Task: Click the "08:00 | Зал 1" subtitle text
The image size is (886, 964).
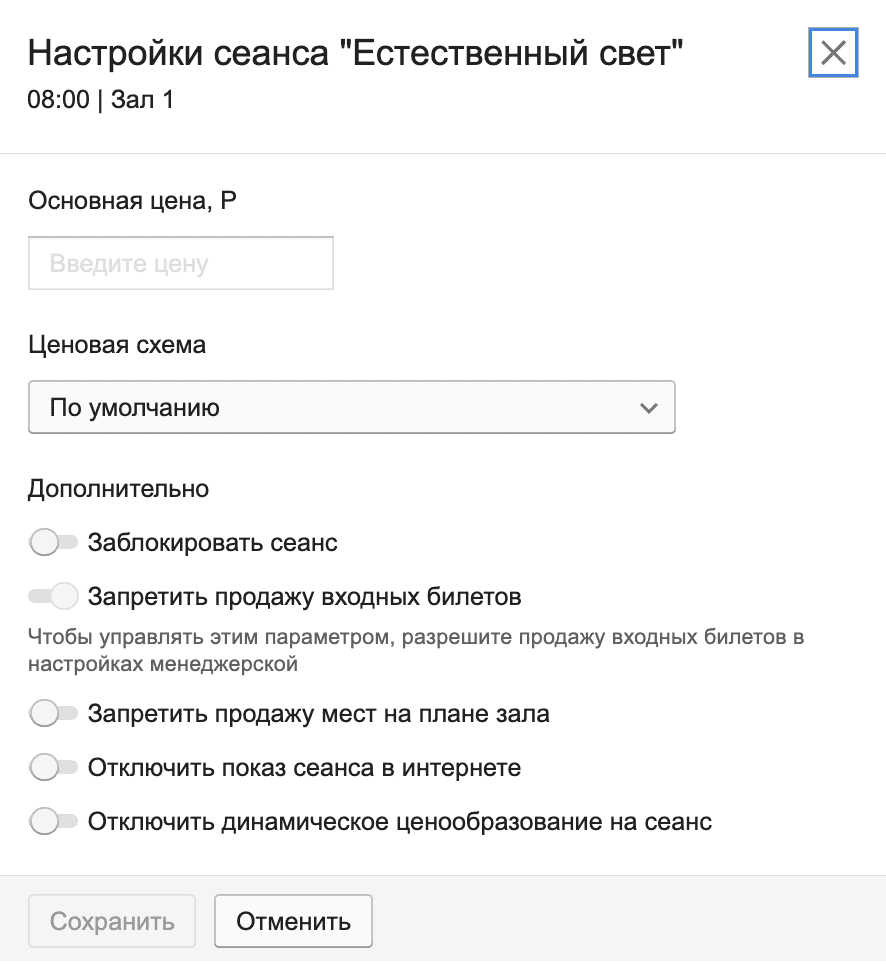Action: [101, 100]
